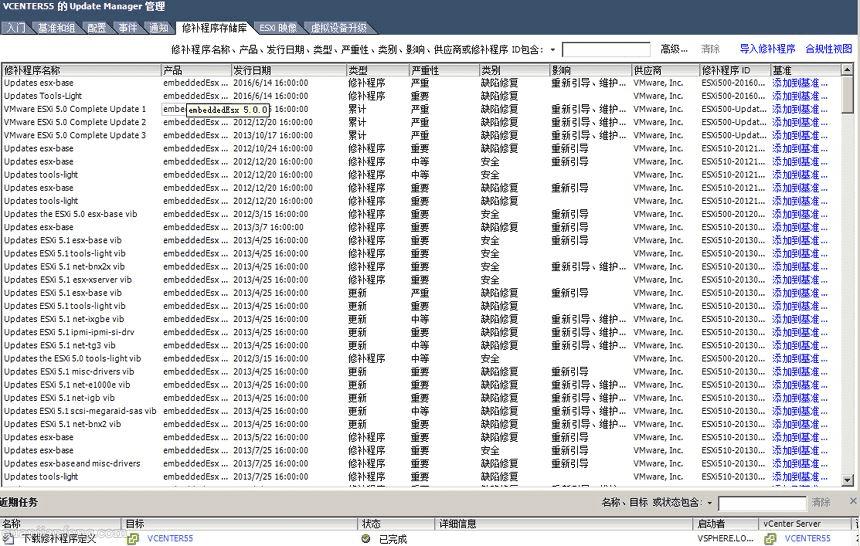860x546 pixels.
Task: Select Updates the ESXi 5.0 tools-light vib name
Action: (x=72, y=358)
